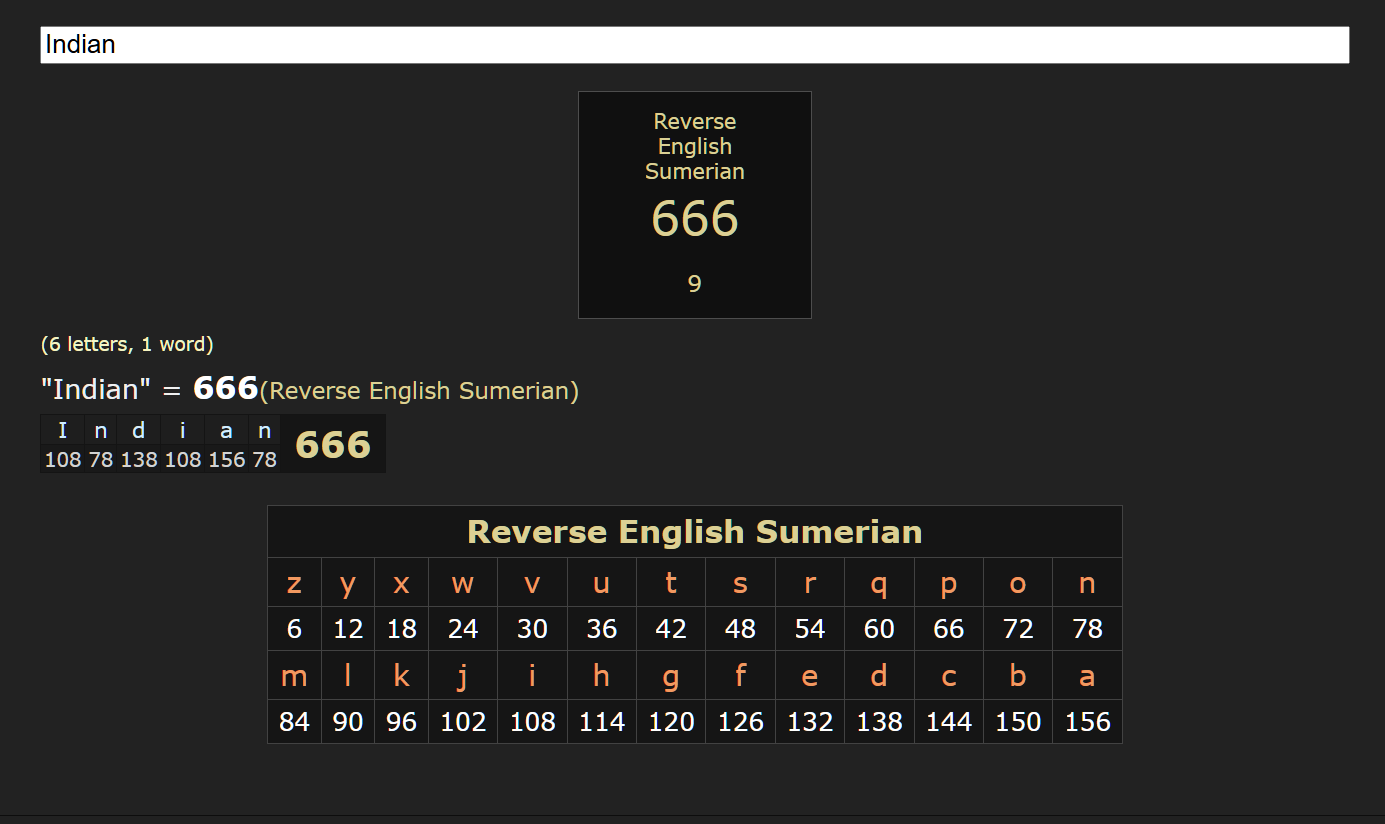1385x824 pixels.
Task: Select letter z in the cipher chart
Action: point(294,584)
